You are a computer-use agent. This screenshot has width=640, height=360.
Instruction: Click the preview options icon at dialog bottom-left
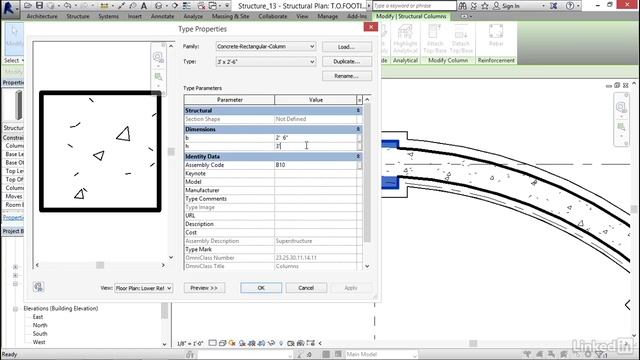[38, 287]
